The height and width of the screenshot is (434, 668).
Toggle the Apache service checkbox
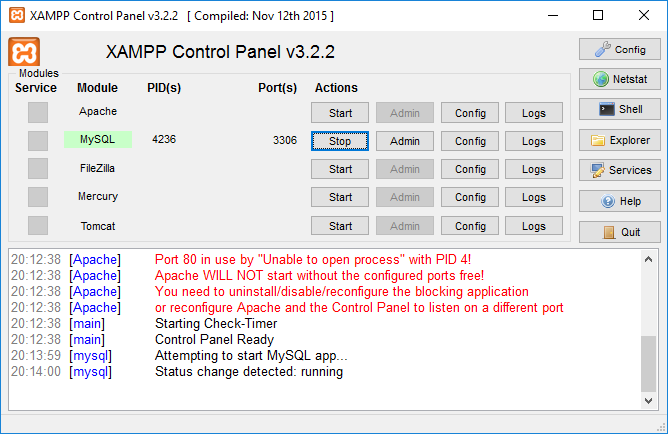[x=37, y=112]
